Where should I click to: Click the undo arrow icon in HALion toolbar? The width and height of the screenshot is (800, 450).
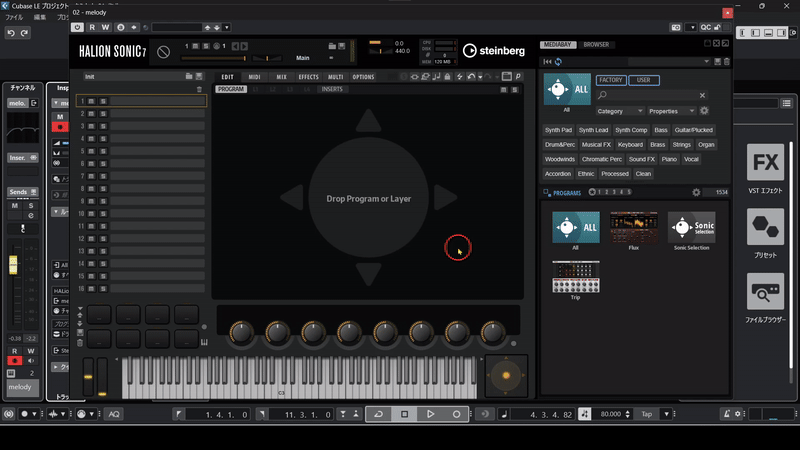471,77
